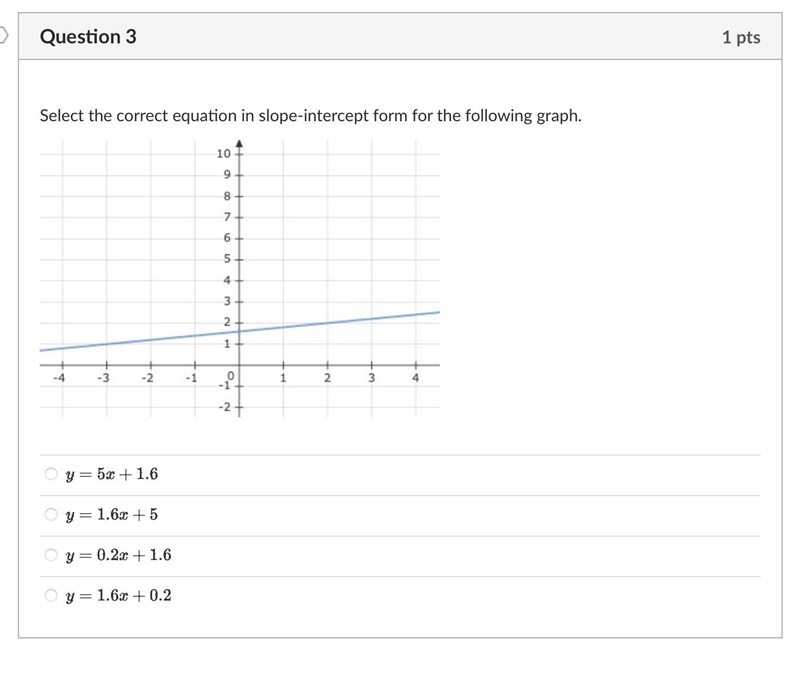Click the question prompt text about slope-intercept form

click(310, 116)
